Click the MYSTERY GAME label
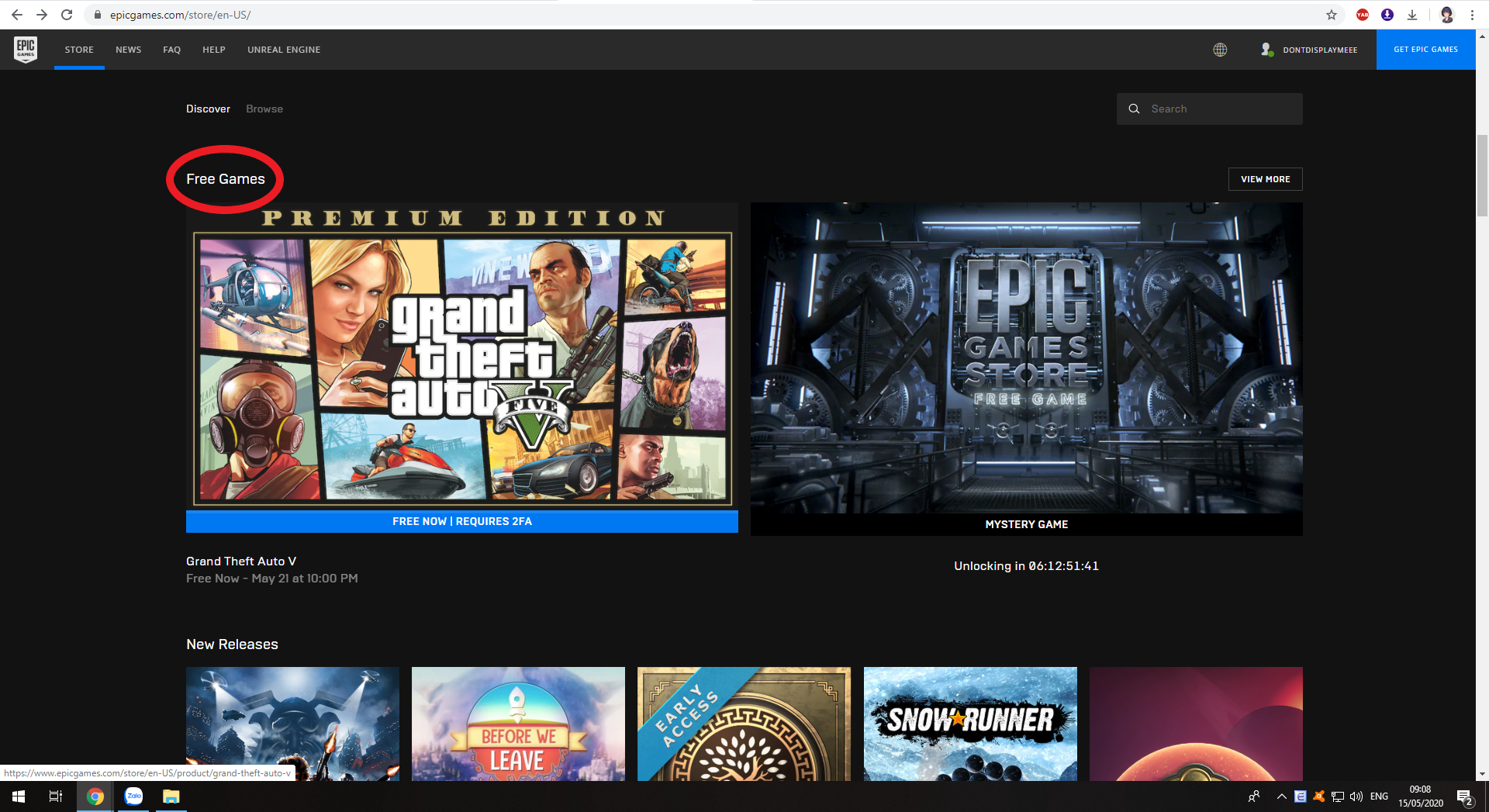 click(x=1026, y=524)
